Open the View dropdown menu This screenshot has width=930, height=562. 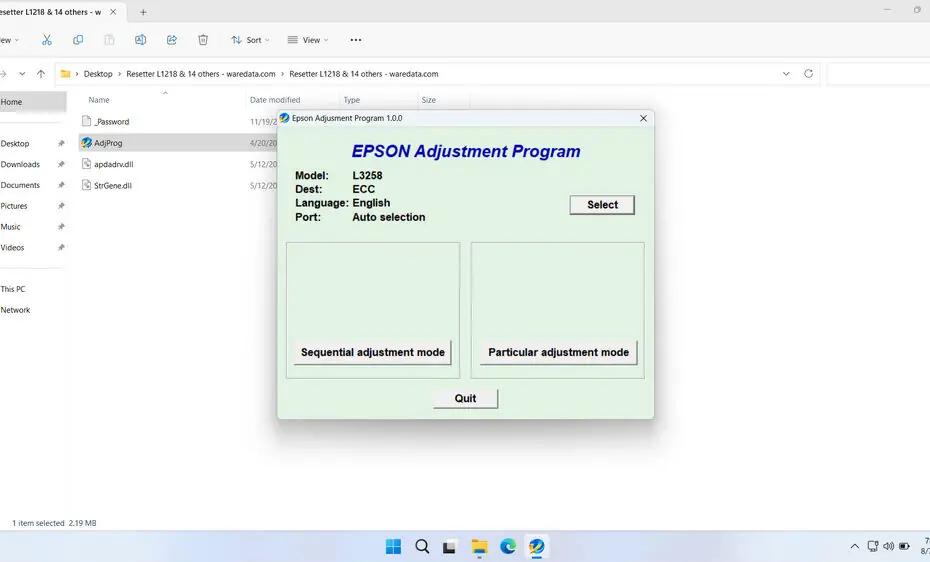click(307, 40)
